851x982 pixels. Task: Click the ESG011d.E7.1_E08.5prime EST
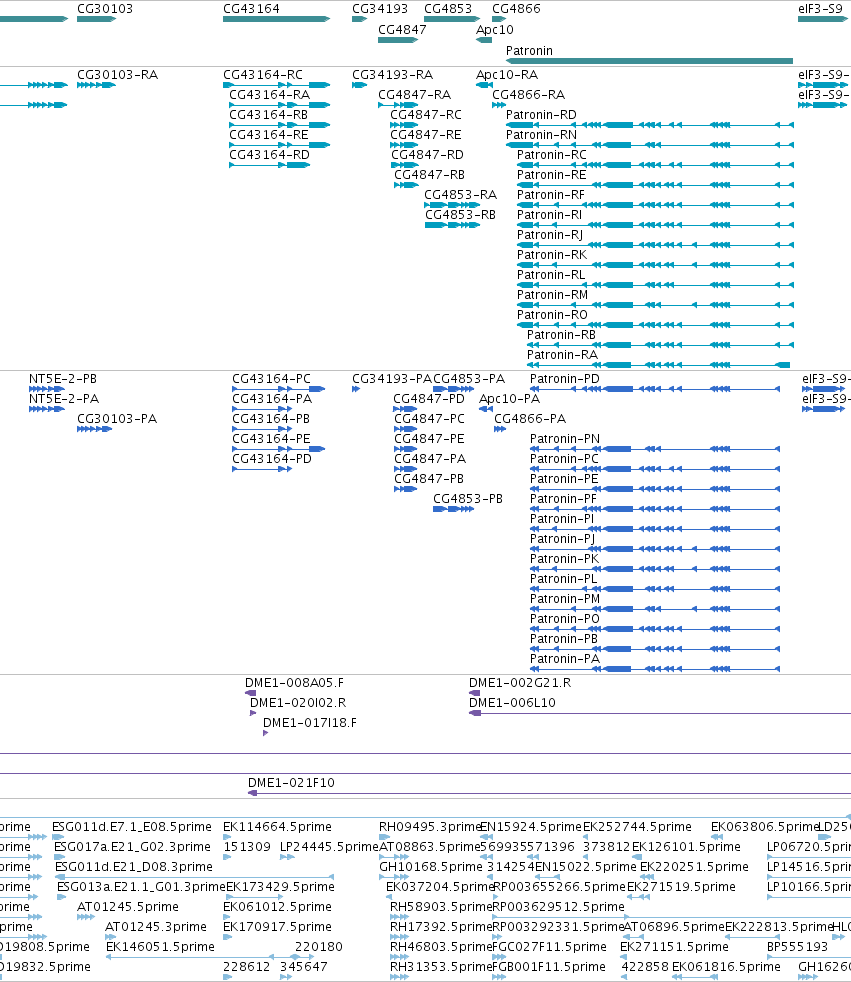pos(58,837)
